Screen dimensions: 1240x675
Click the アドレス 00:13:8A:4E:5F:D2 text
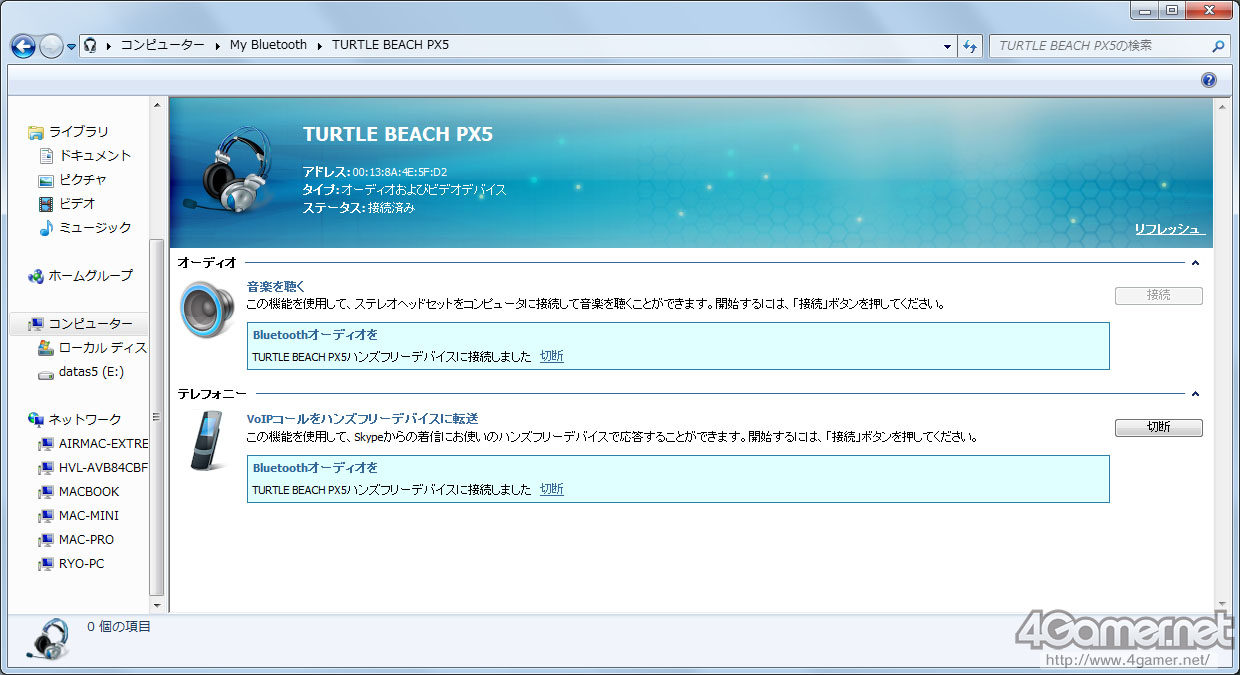[375, 172]
